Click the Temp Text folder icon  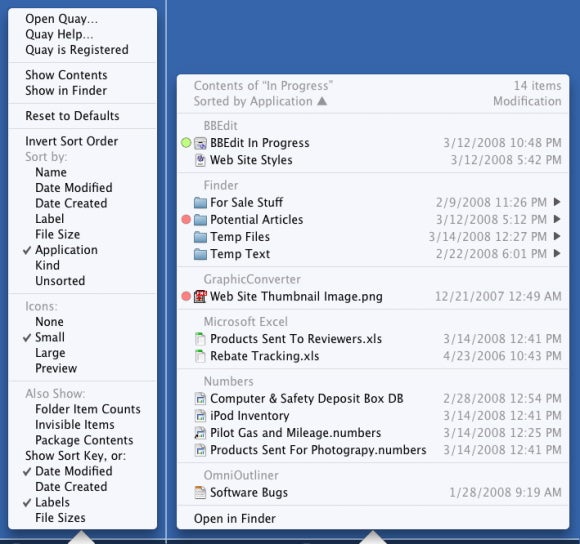pyautogui.click(x=200, y=254)
